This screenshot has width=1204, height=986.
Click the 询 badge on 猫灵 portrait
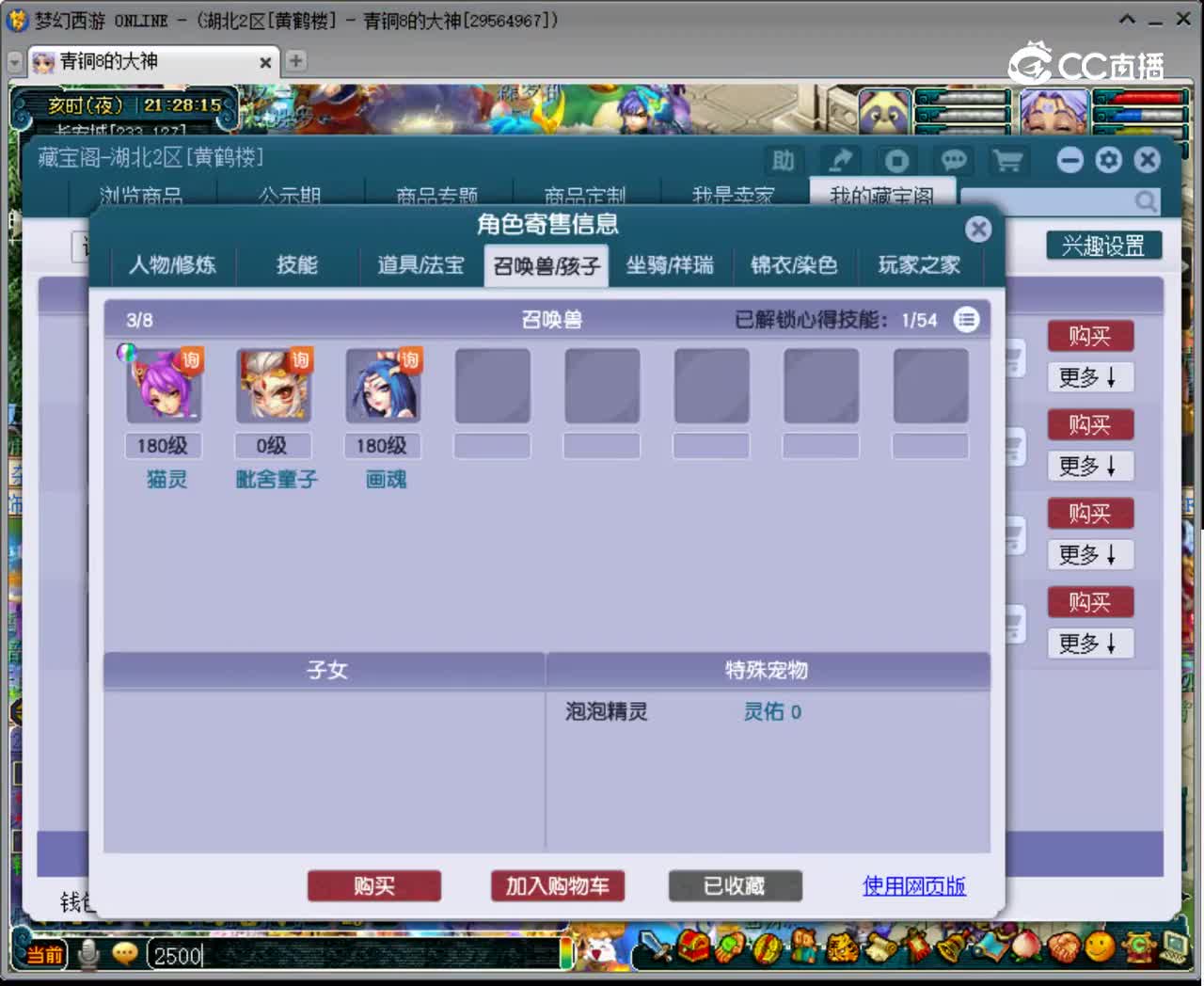pos(191,359)
